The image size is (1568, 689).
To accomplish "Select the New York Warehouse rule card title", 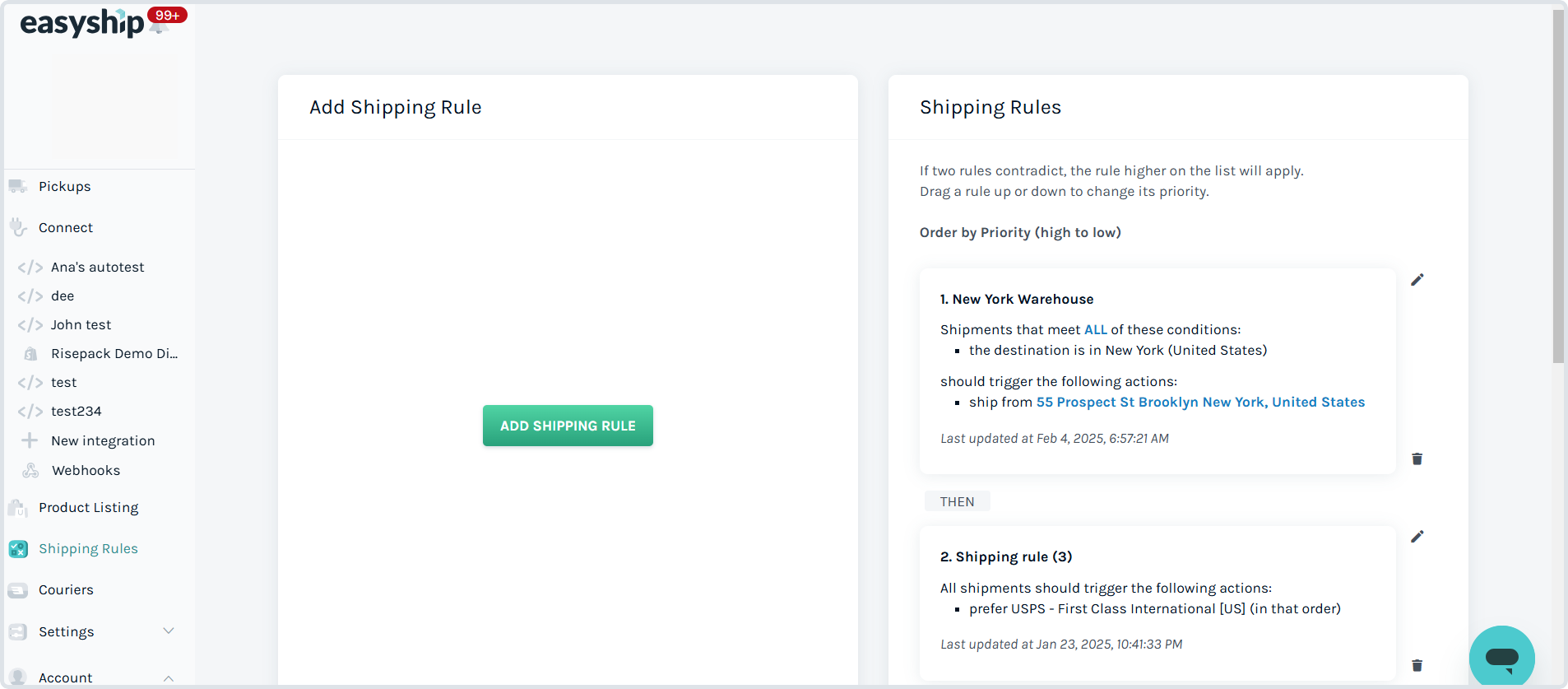I will tap(1017, 299).
